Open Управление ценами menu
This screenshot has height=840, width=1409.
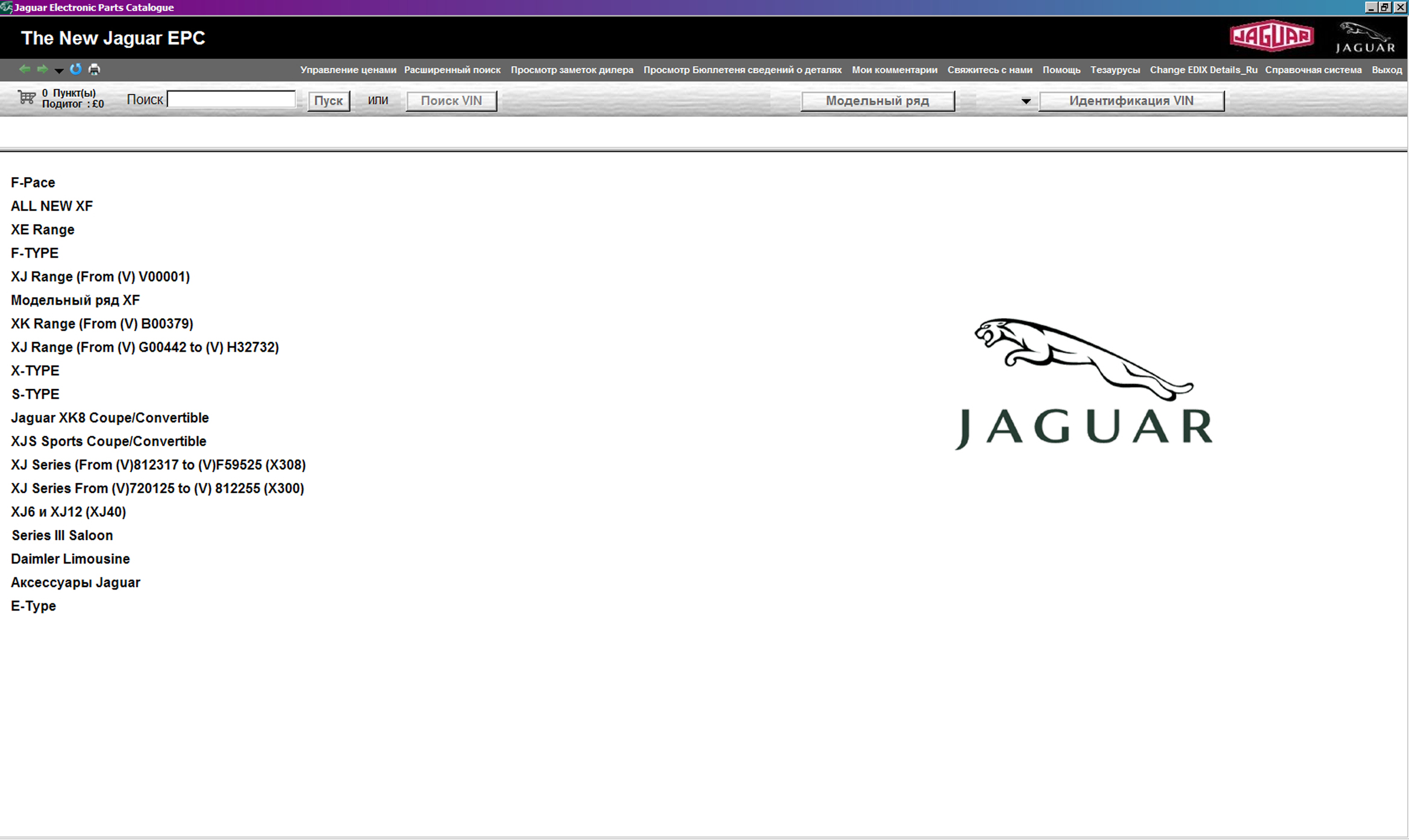[348, 70]
